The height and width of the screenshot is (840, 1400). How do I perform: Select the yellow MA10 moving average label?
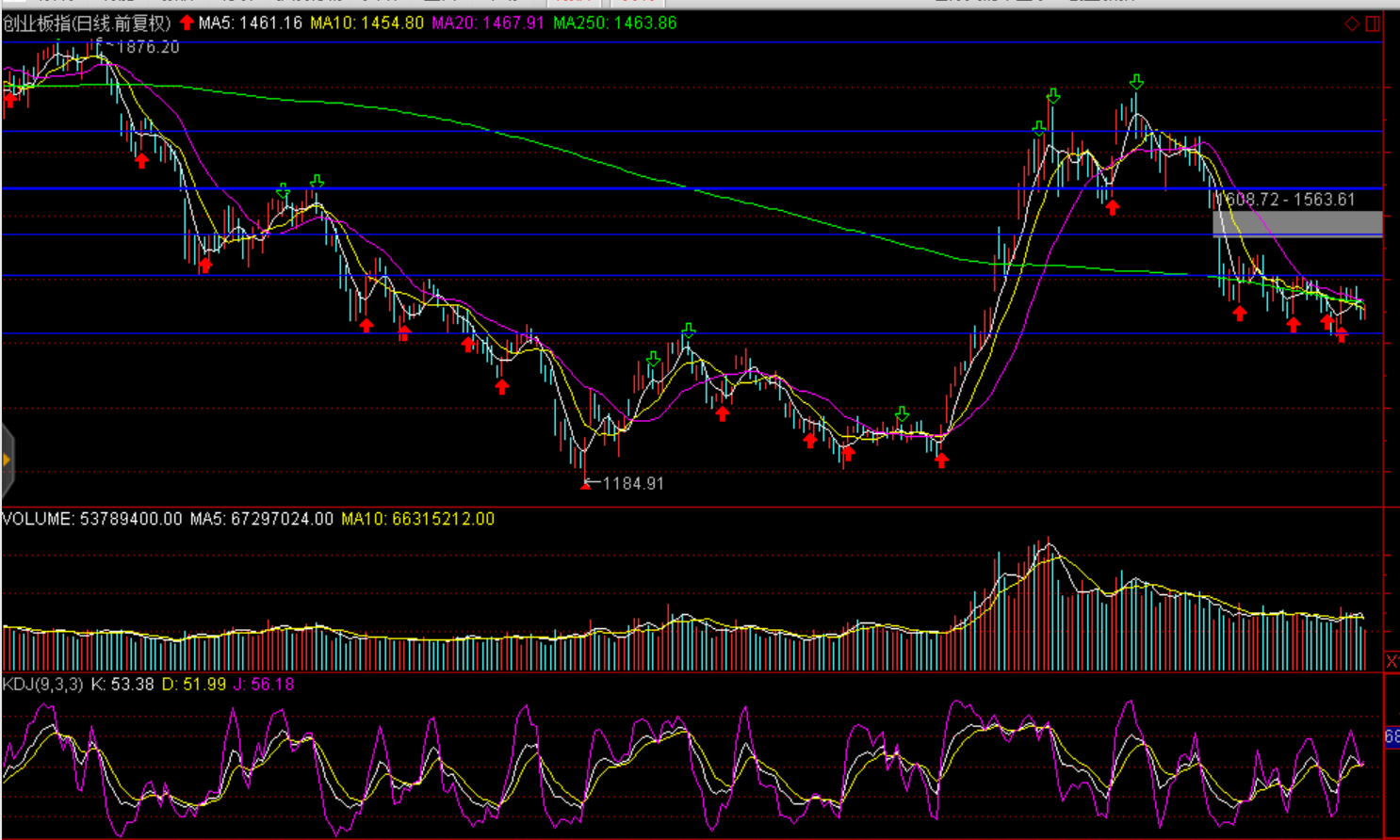(x=366, y=23)
